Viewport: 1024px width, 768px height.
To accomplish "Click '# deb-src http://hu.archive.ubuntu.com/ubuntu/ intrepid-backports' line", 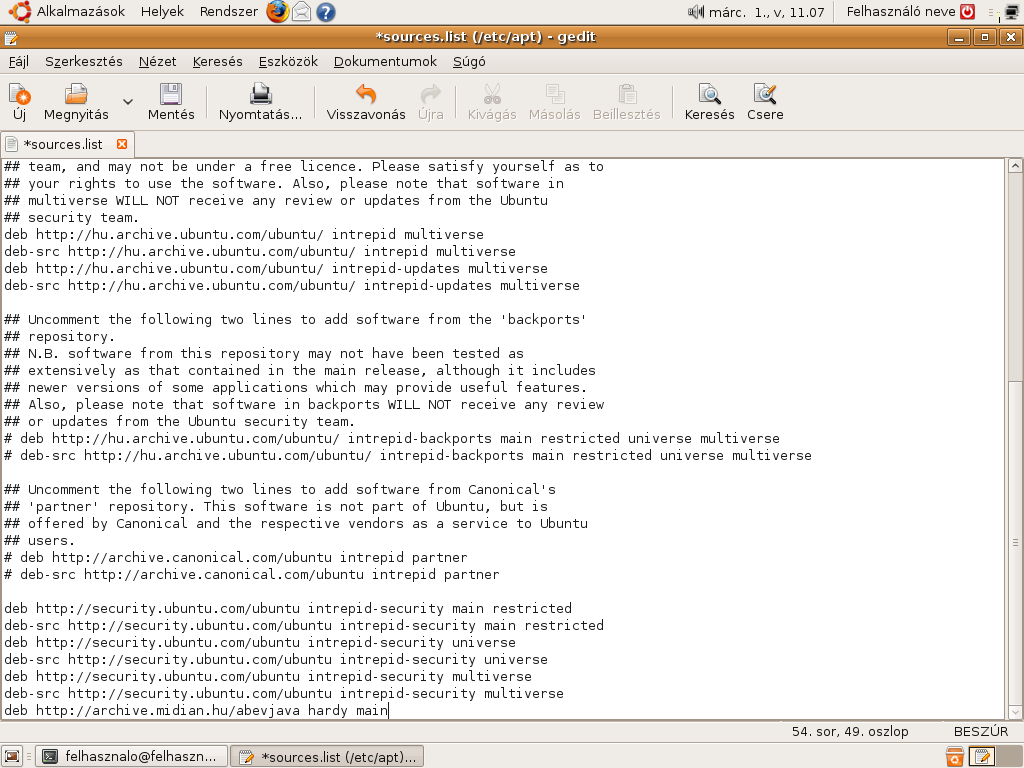I will (408, 456).
